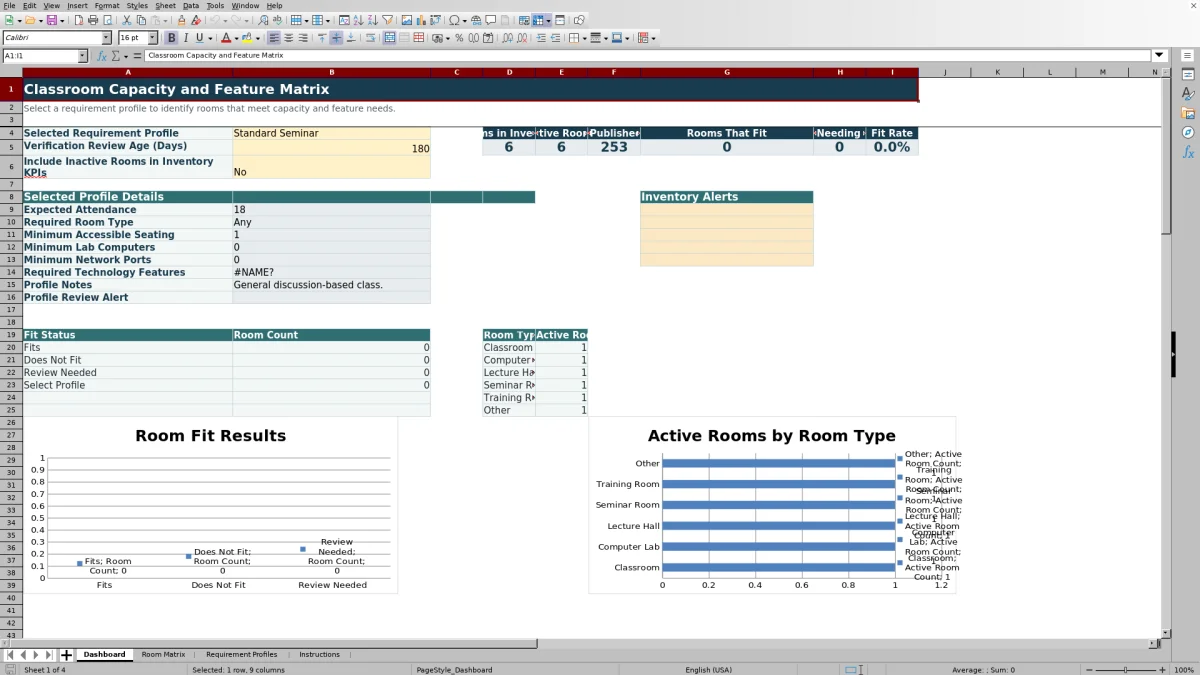The height and width of the screenshot is (675, 1200).
Task: Open the Name Box dropdown arrow
Action: 82,56
